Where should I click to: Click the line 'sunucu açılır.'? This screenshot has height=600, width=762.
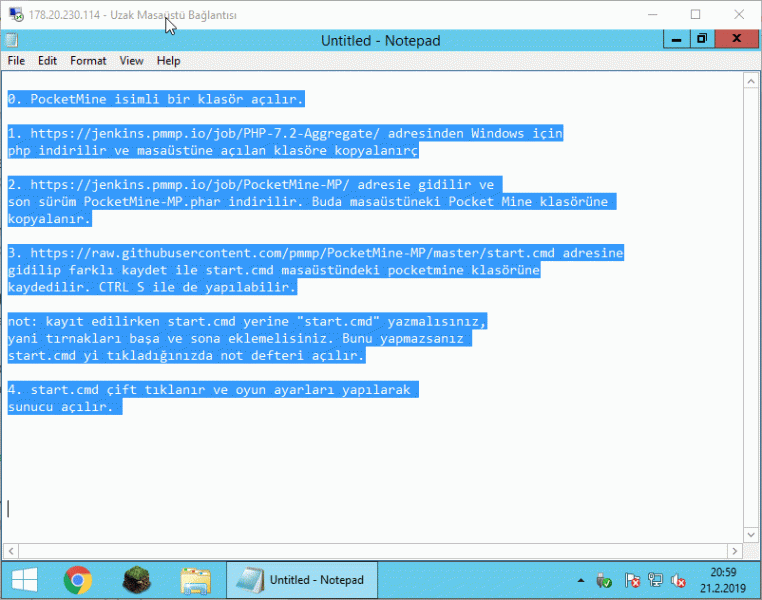tap(64, 407)
